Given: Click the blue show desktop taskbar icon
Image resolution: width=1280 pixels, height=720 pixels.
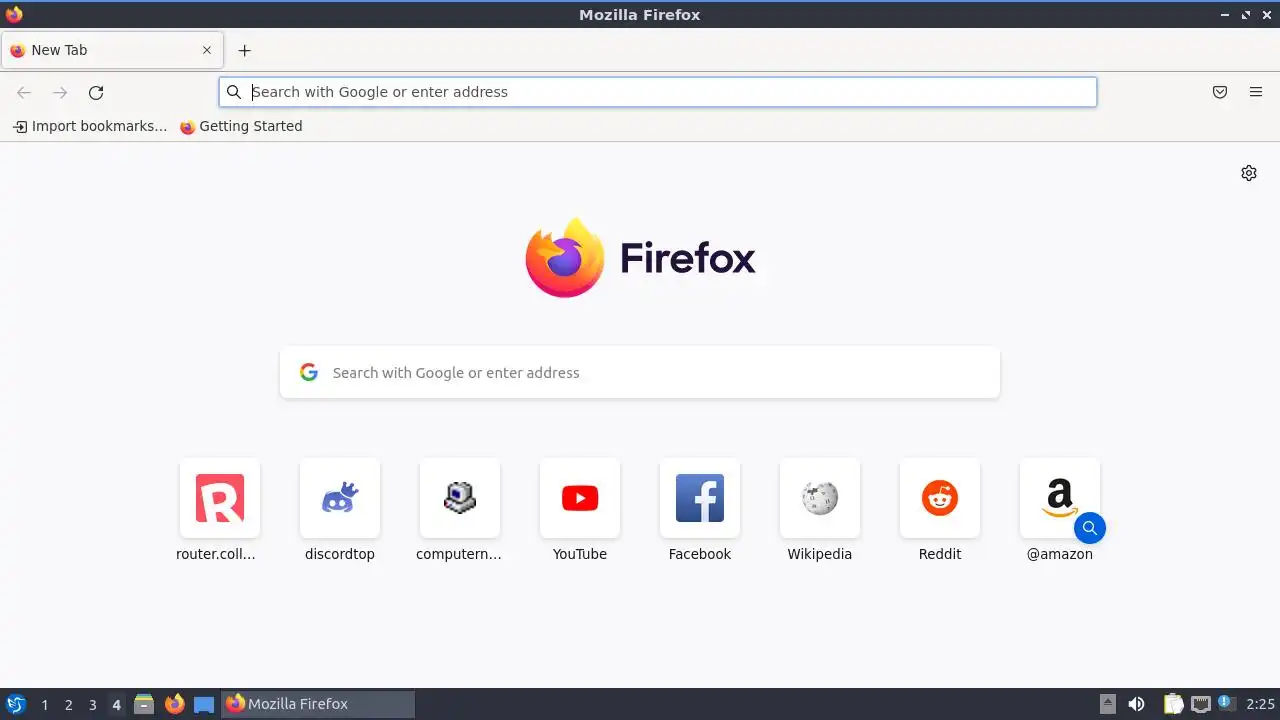Looking at the screenshot, I should [204, 704].
